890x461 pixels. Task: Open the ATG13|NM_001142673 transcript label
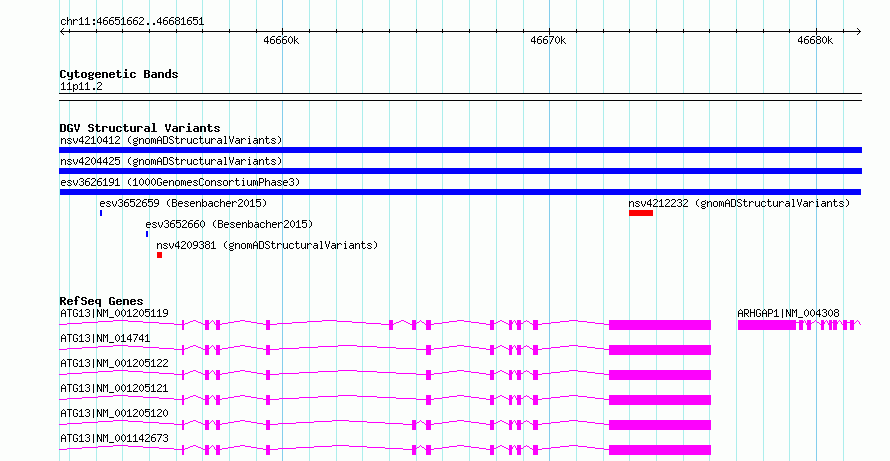(114, 438)
